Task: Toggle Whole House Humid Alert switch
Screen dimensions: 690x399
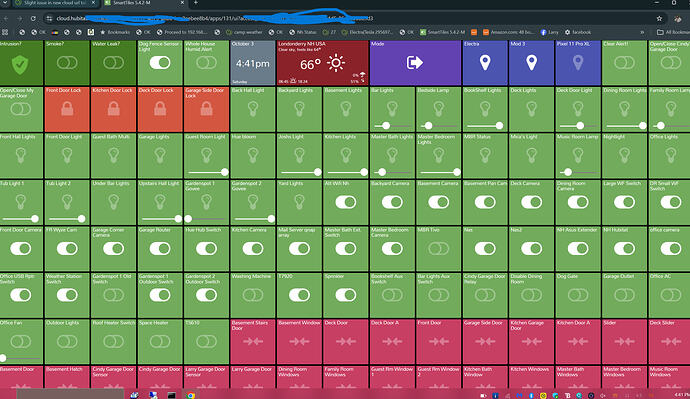Action: tap(206, 63)
